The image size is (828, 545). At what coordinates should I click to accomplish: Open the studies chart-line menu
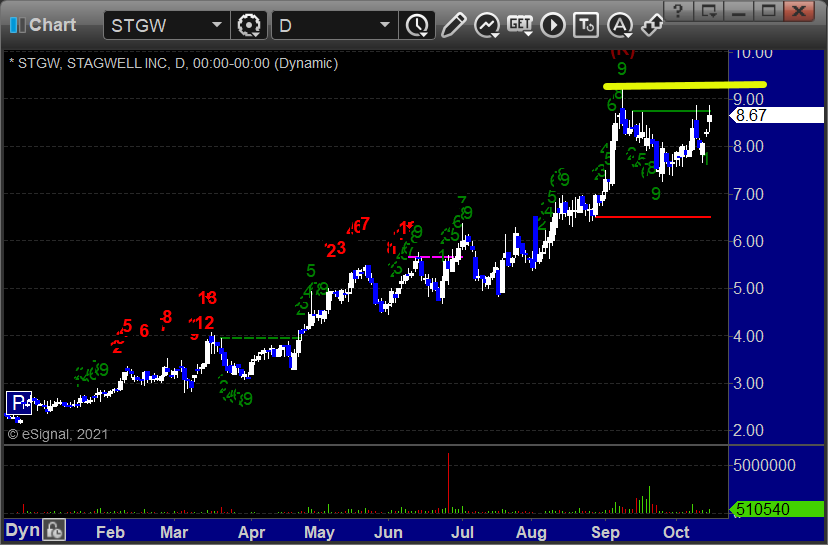(x=486, y=25)
